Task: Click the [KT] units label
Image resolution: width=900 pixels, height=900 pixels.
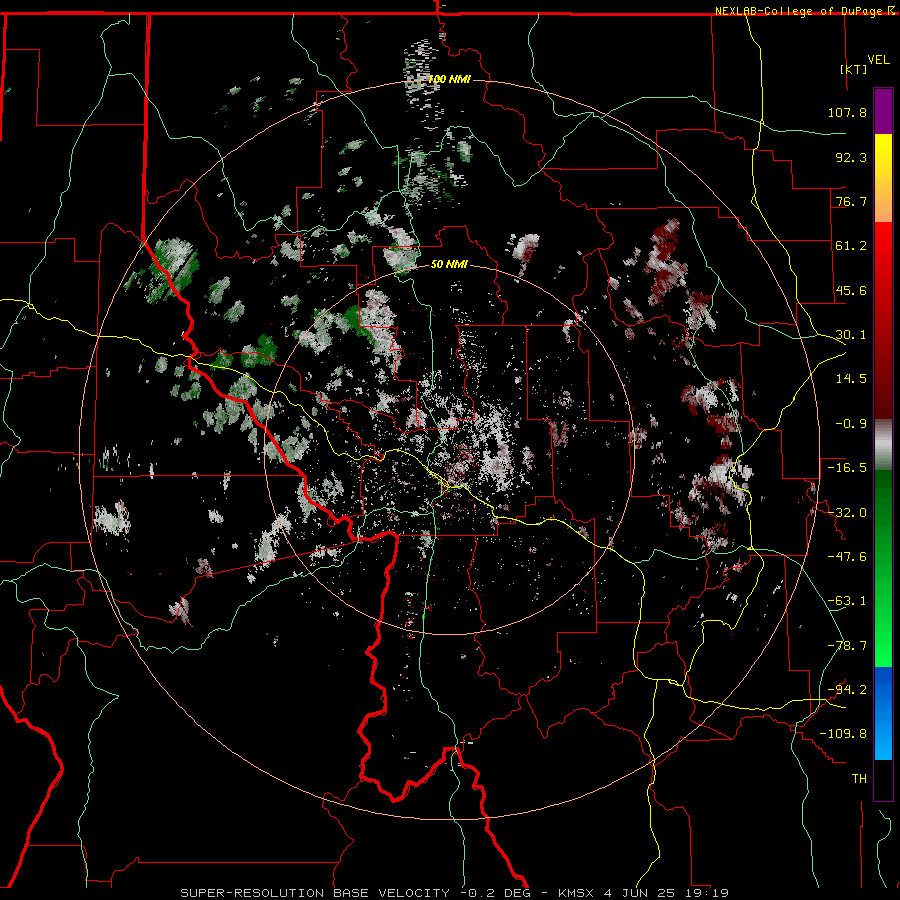Action: tap(853, 69)
